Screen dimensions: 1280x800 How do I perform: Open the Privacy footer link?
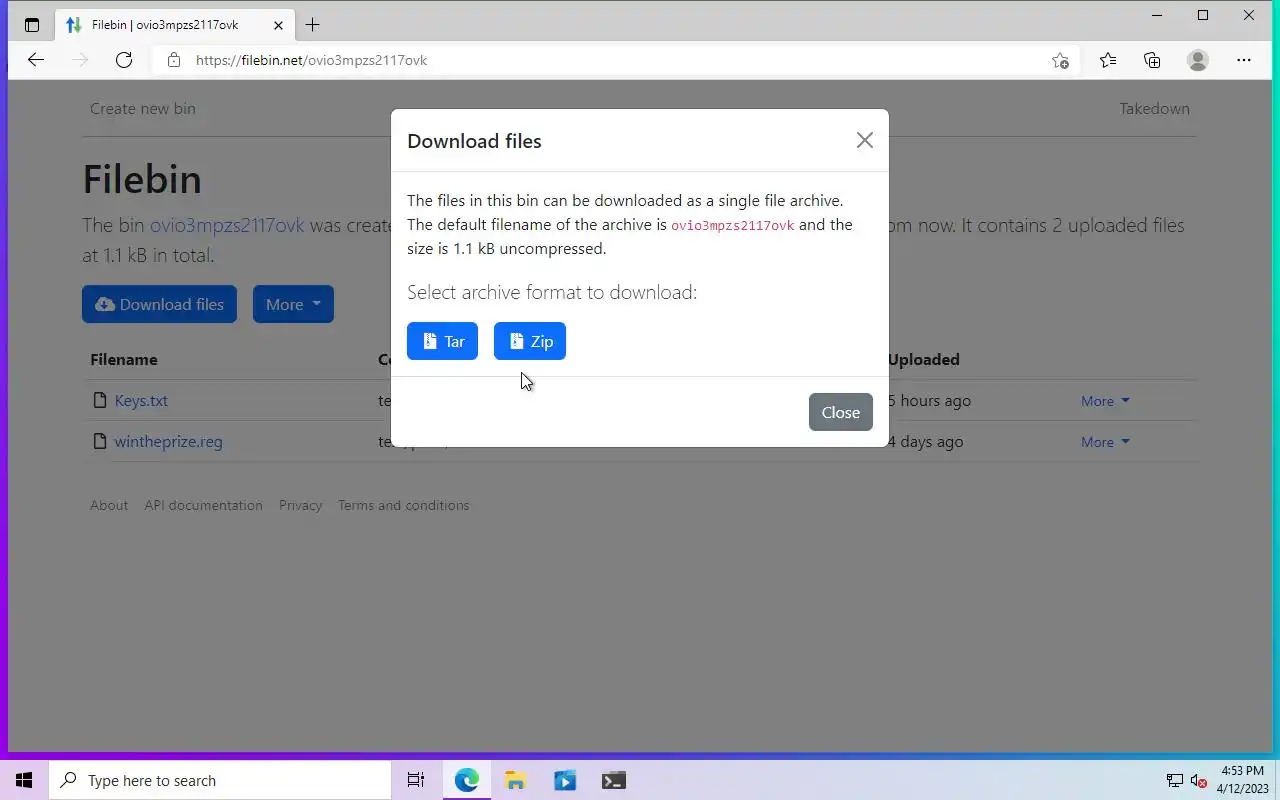pyautogui.click(x=300, y=505)
